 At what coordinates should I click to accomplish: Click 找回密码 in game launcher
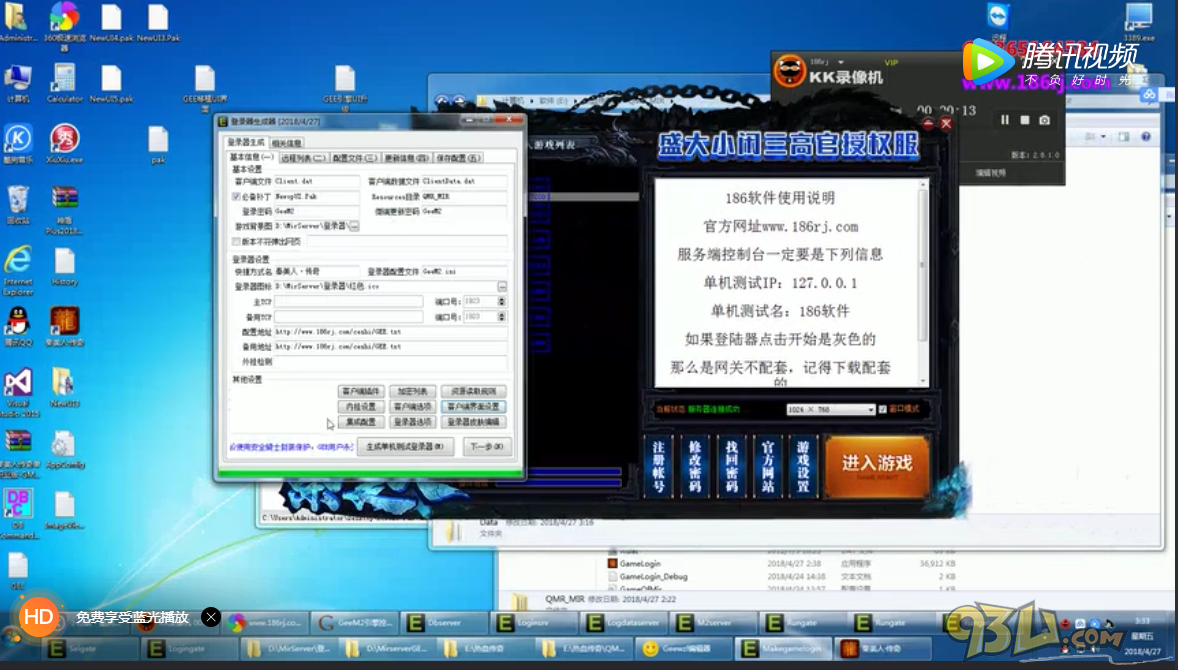732,466
